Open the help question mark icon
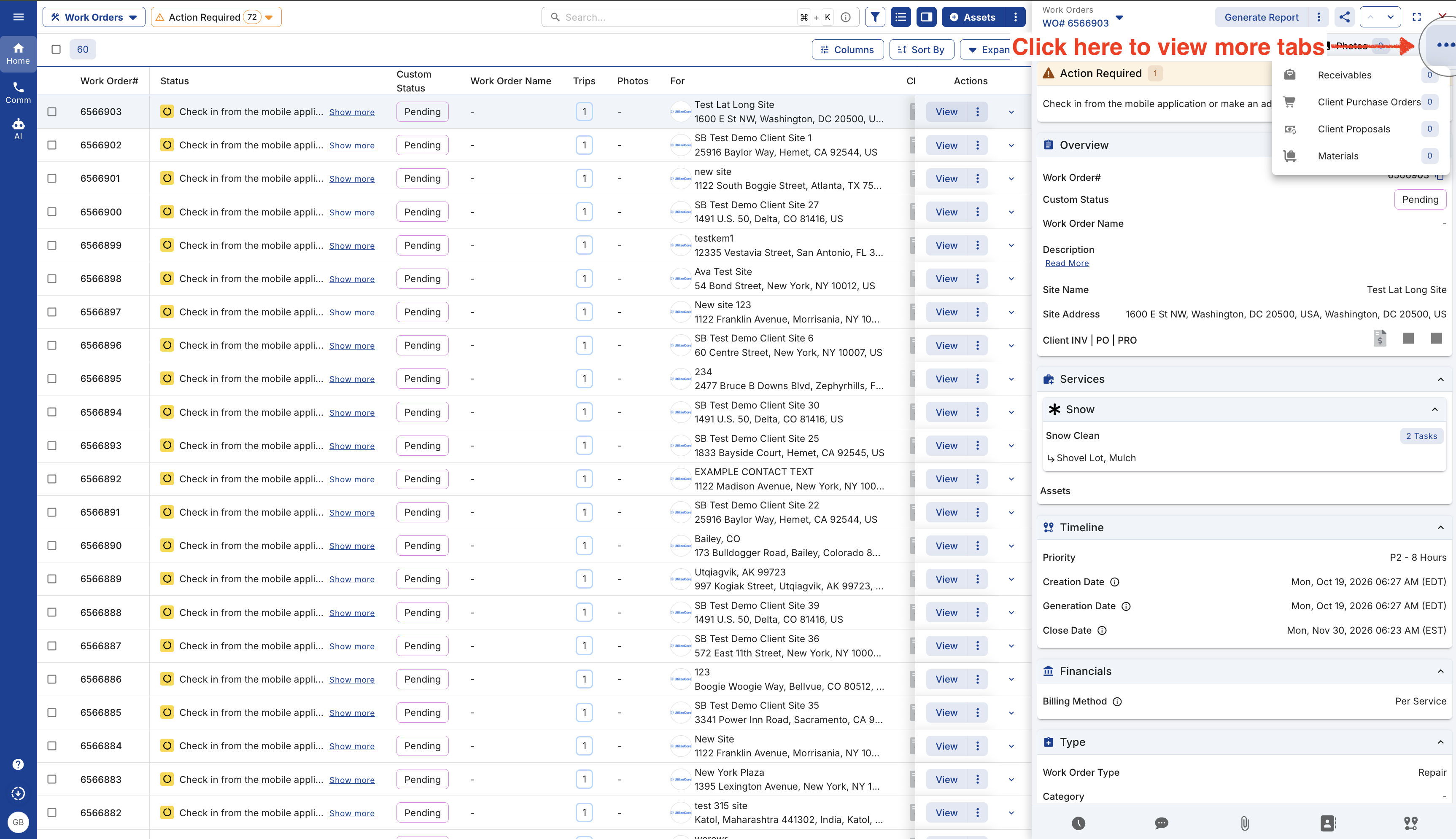This screenshot has width=1456, height=839. [x=19, y=764]
